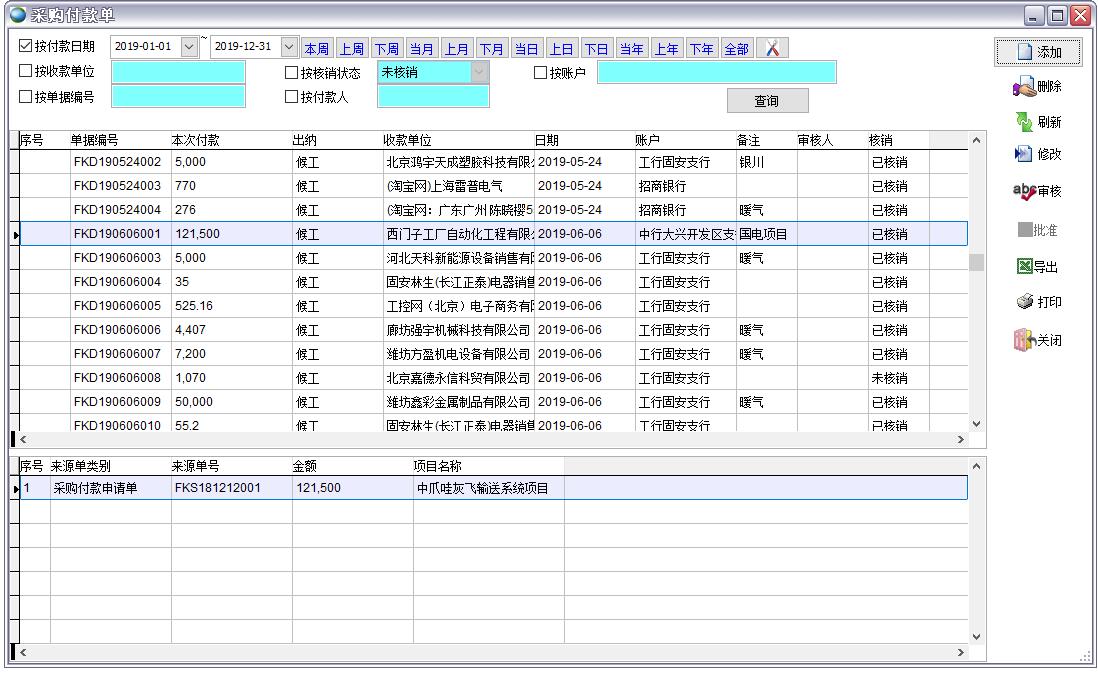Image resolution: width=1098 pixels, height=674 pixels.
Task: Expand the 未核销 status dropdown
Action: [x=480, y=72]
